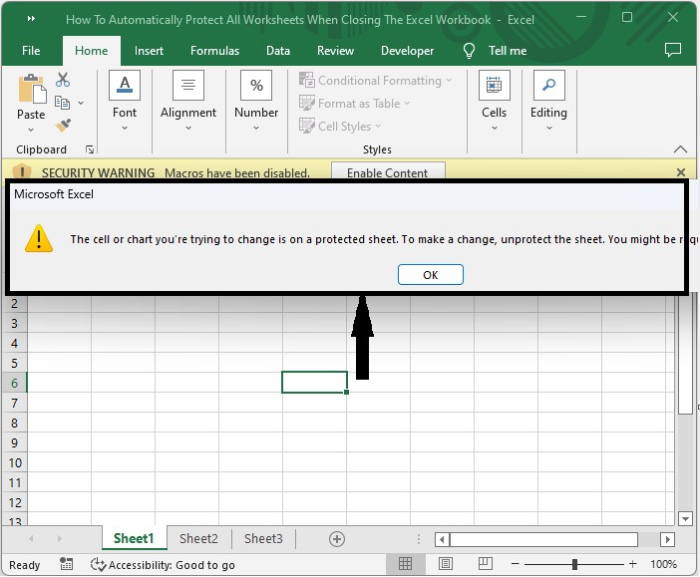Open the Number percent group icon

click(x=256, y=85)
